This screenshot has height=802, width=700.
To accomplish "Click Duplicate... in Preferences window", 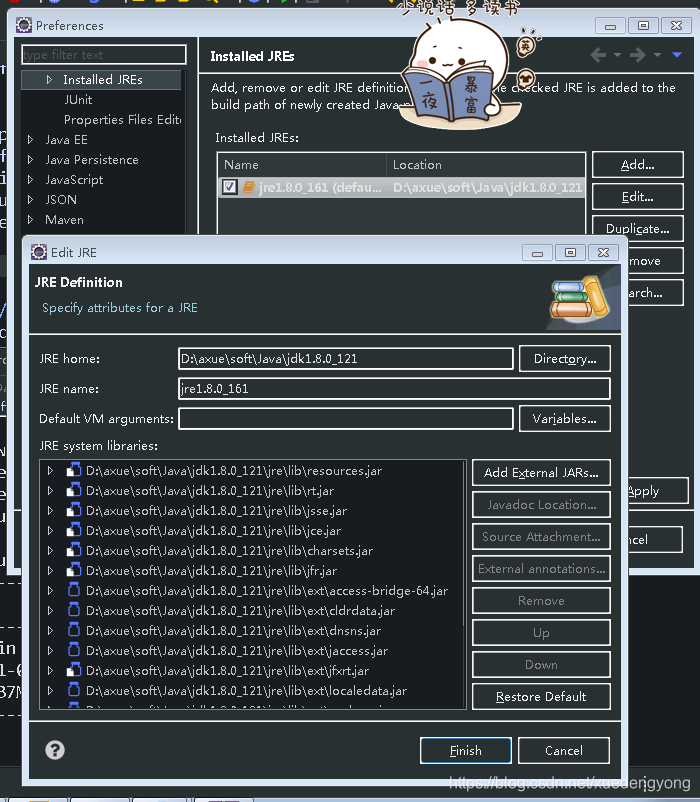I will pos(638,229).
